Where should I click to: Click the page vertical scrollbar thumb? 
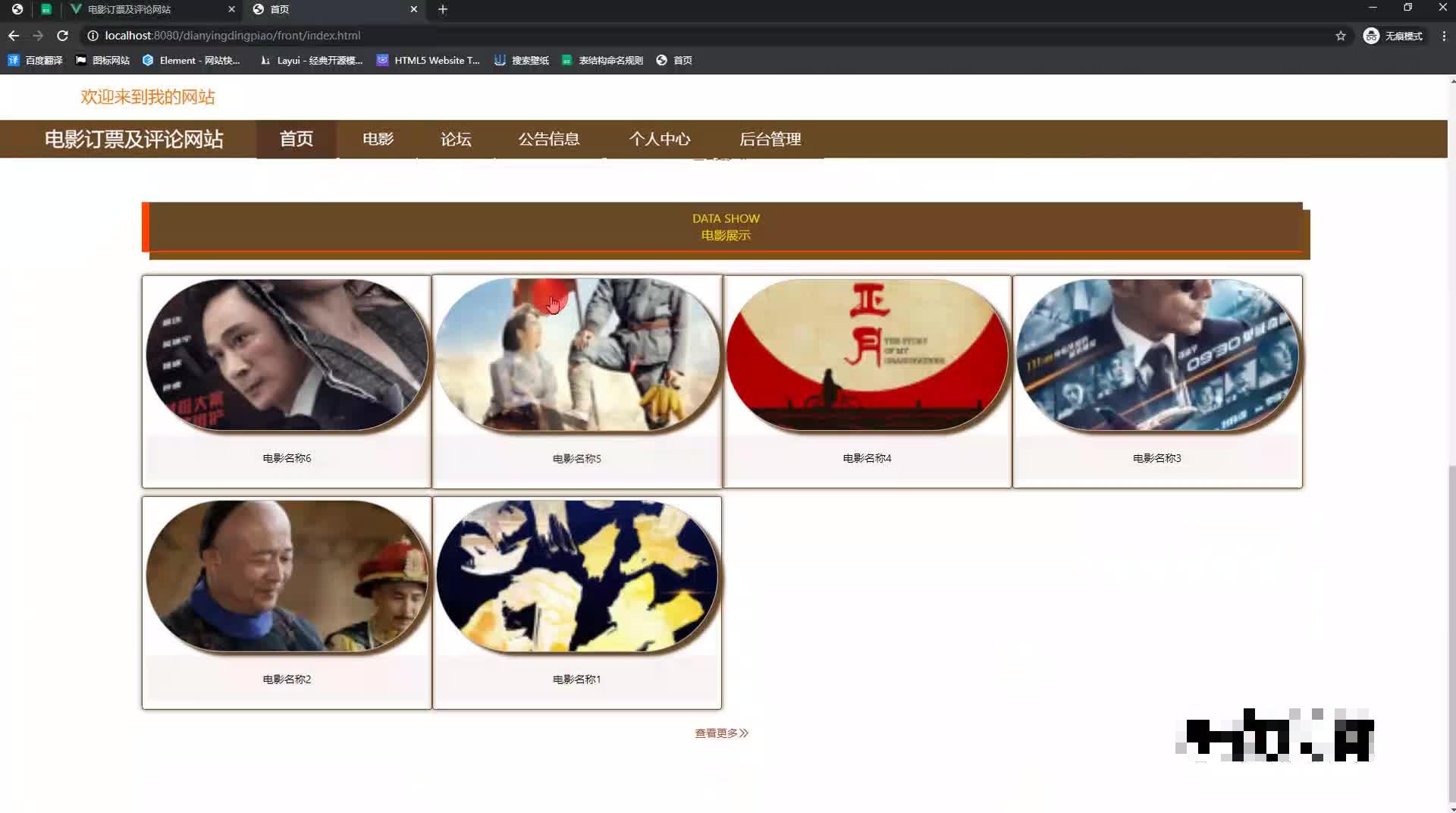pyautogui.click(x=1452, y=633)
